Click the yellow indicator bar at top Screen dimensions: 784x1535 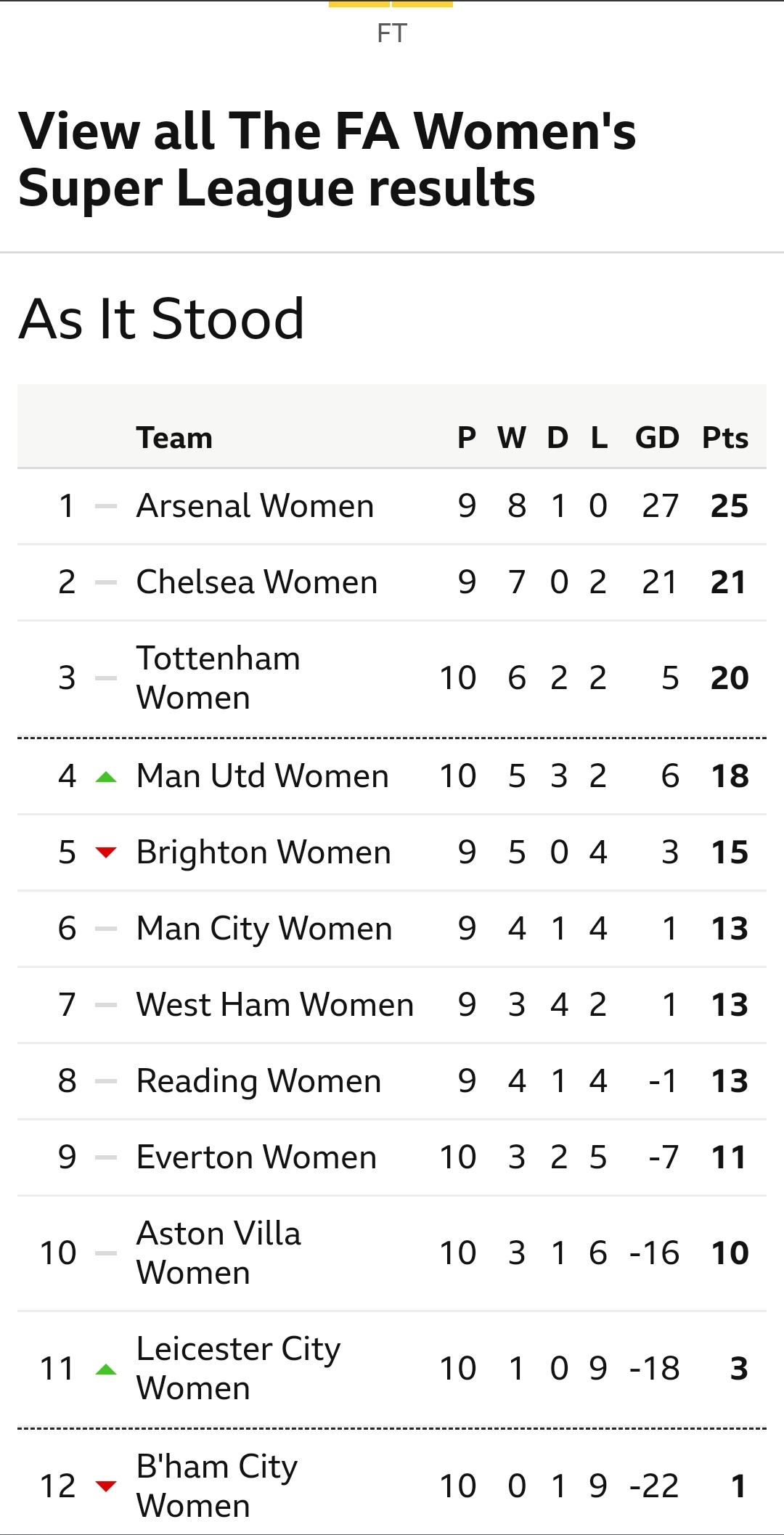coord(391,4)
